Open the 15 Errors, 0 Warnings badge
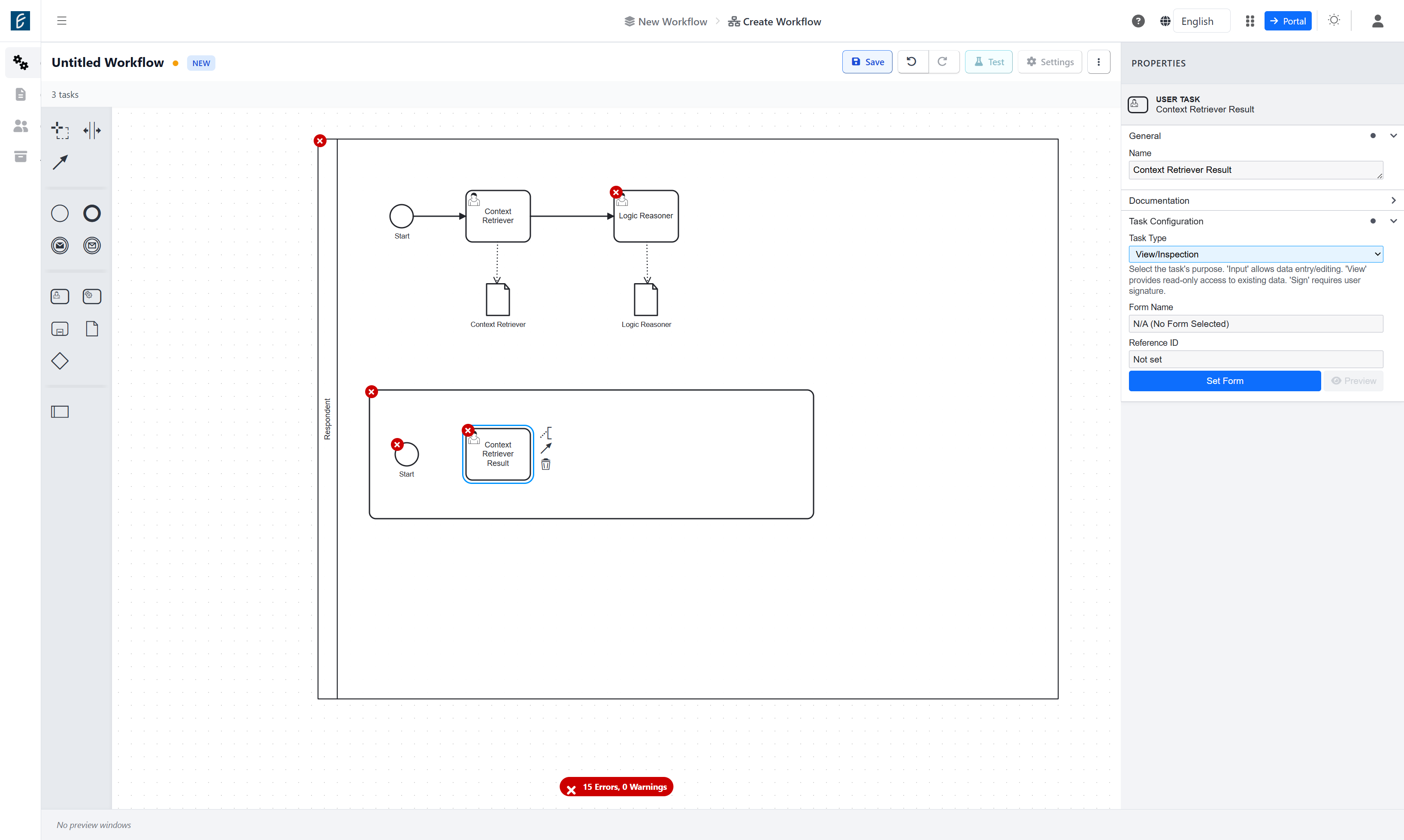 (x=616, y=786)
